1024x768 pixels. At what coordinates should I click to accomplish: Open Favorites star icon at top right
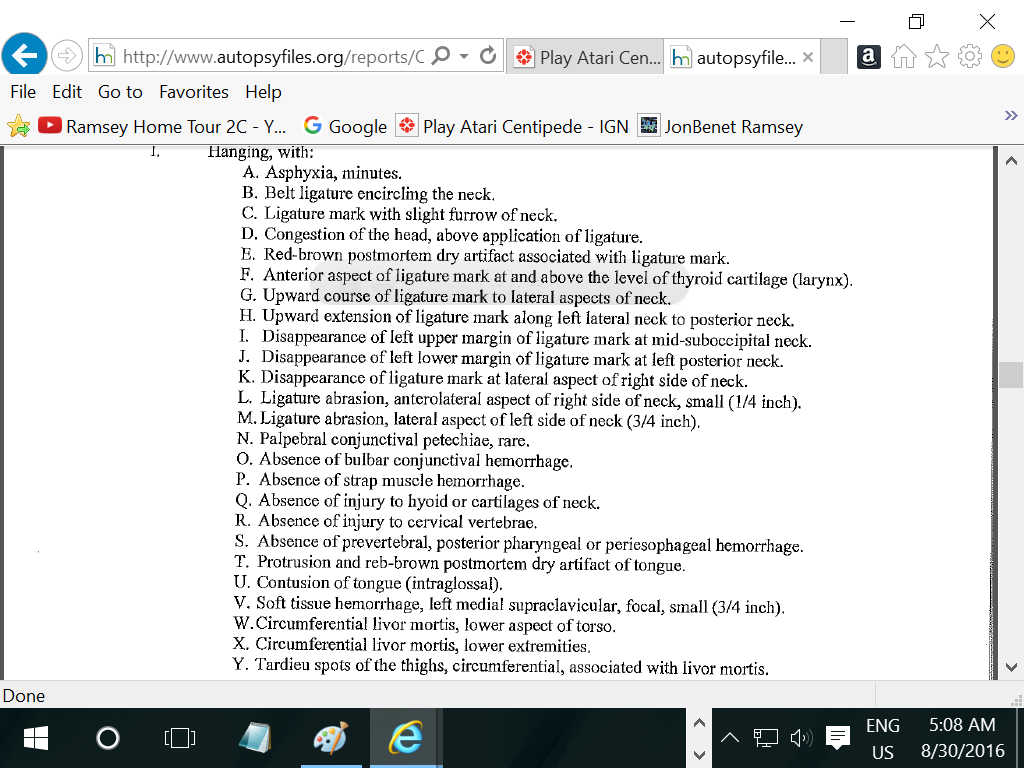pos(936,57)
